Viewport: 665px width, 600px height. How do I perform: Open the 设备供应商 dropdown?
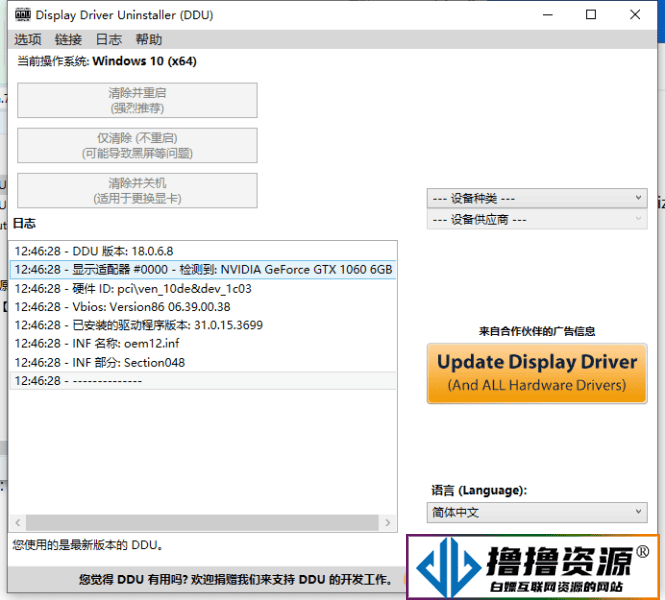537,220
